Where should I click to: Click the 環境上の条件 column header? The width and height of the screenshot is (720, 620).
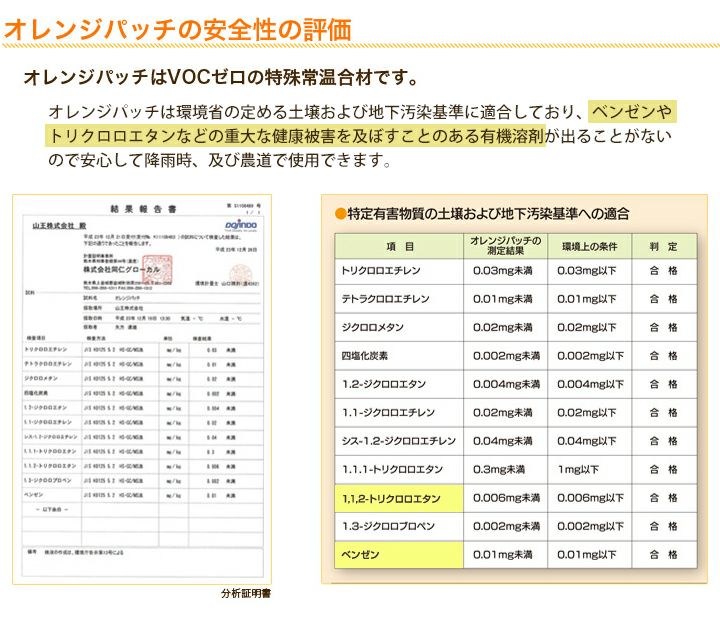591,247
